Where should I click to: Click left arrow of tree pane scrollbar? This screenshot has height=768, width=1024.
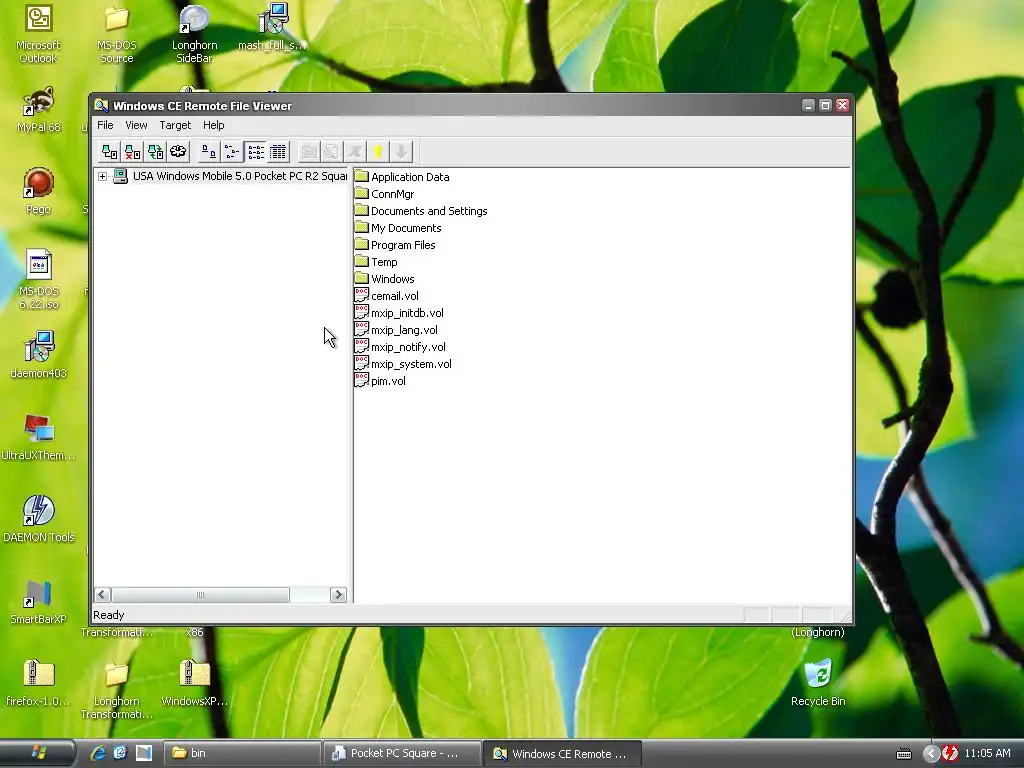coord(103,594)
